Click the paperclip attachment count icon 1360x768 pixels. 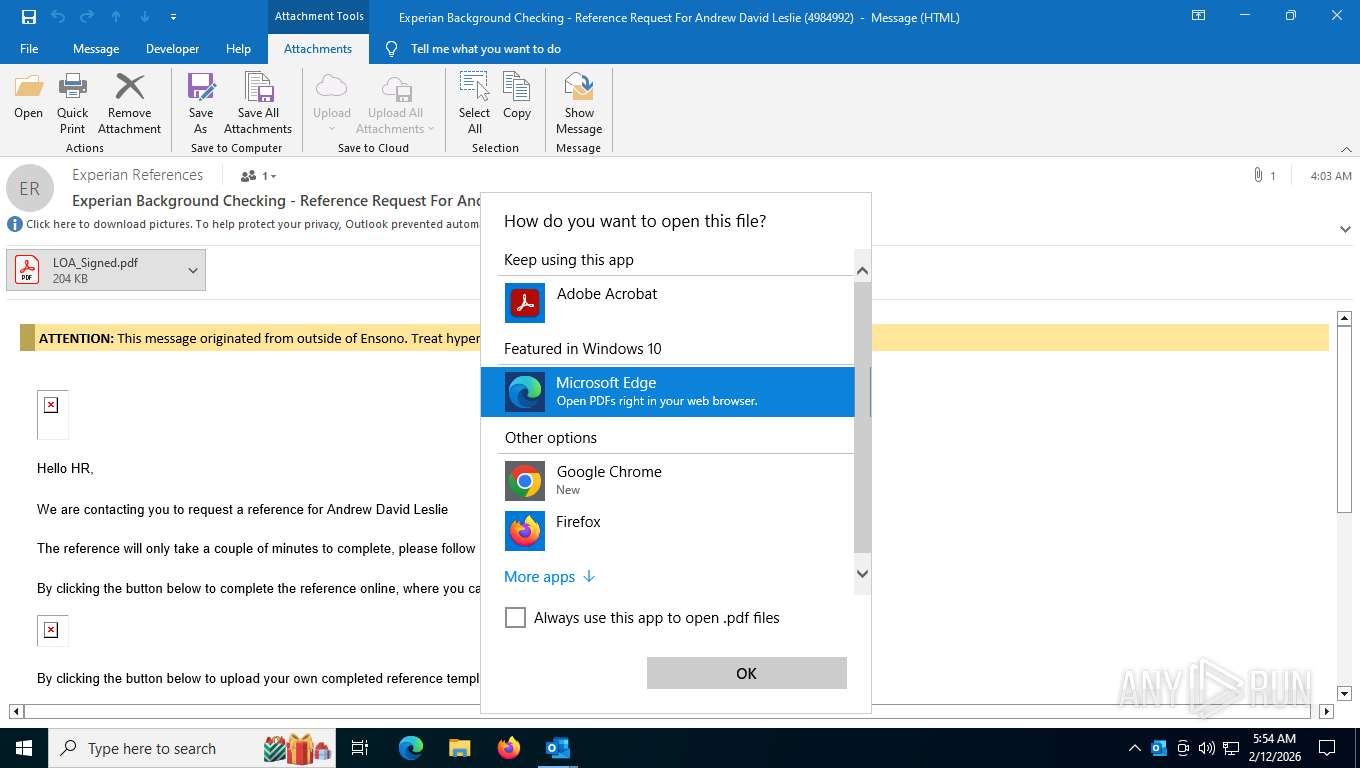(x=1258, y=175)
